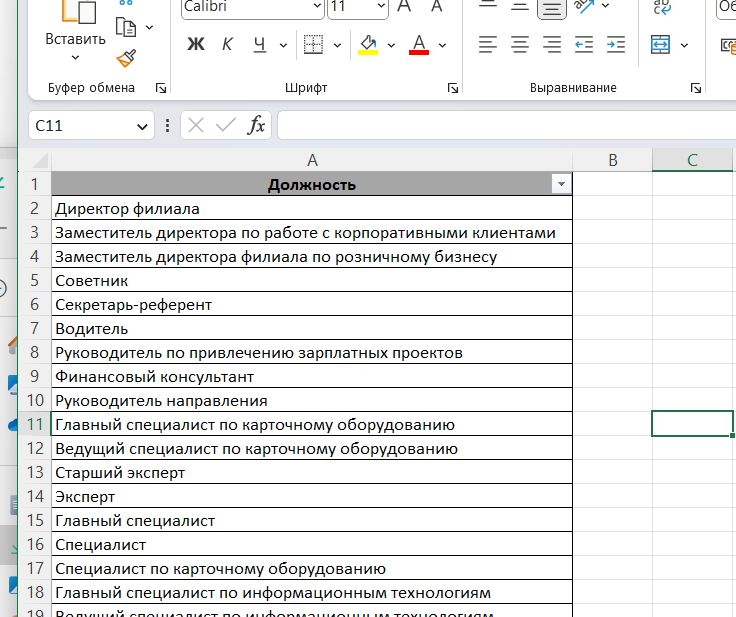Open borders dropdown arrow
The width and height of the screenshot is (736, 617).
(x=337, y=45)
